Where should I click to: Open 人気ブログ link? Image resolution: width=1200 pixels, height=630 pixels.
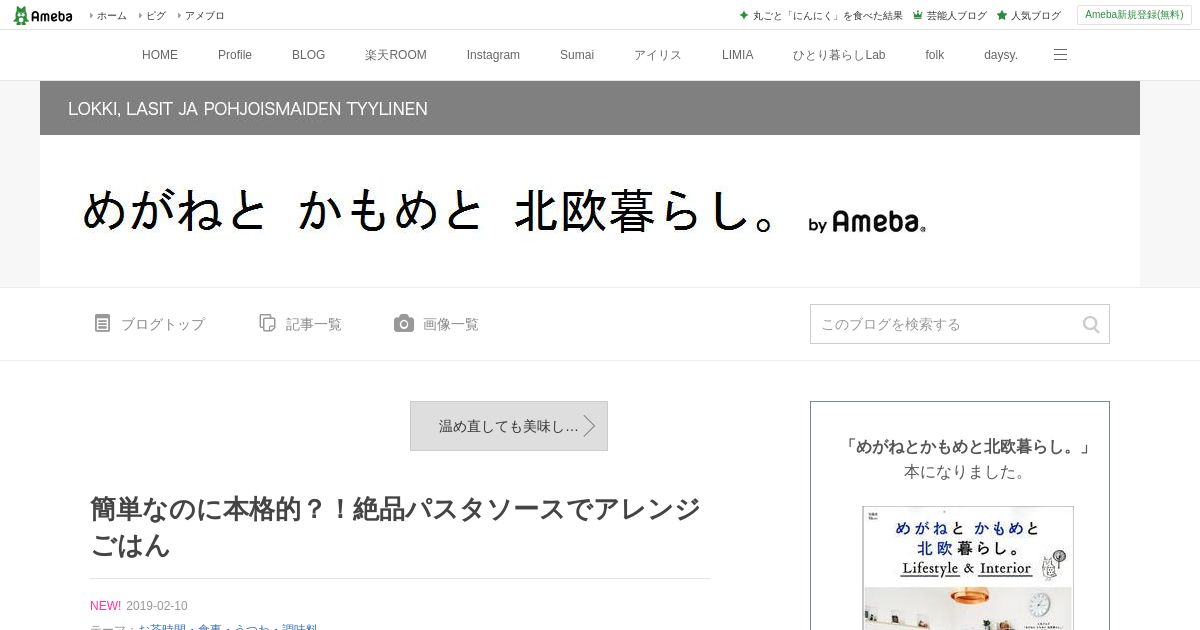click(1035, 16)
